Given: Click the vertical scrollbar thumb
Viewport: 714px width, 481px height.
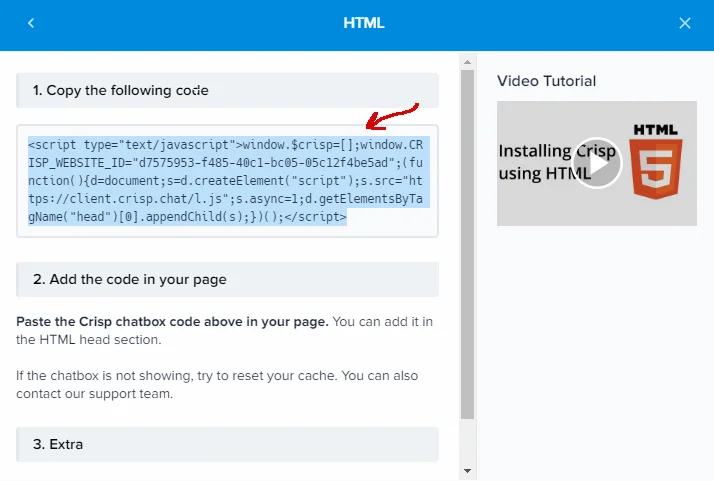Looking at the screenshot, I should click(467, 240).
